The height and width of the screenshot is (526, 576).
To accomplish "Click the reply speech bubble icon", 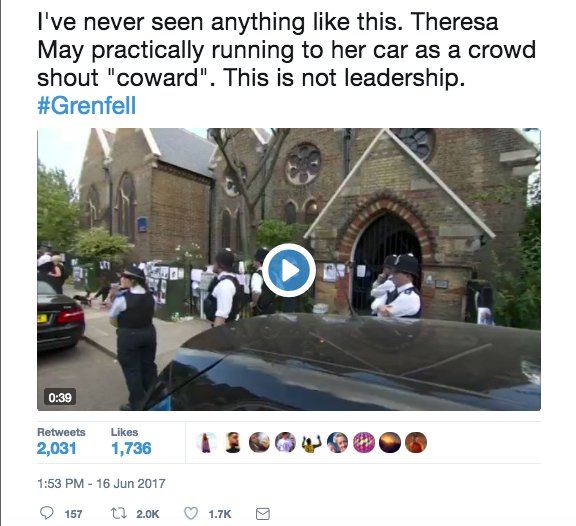I will 47,513.
